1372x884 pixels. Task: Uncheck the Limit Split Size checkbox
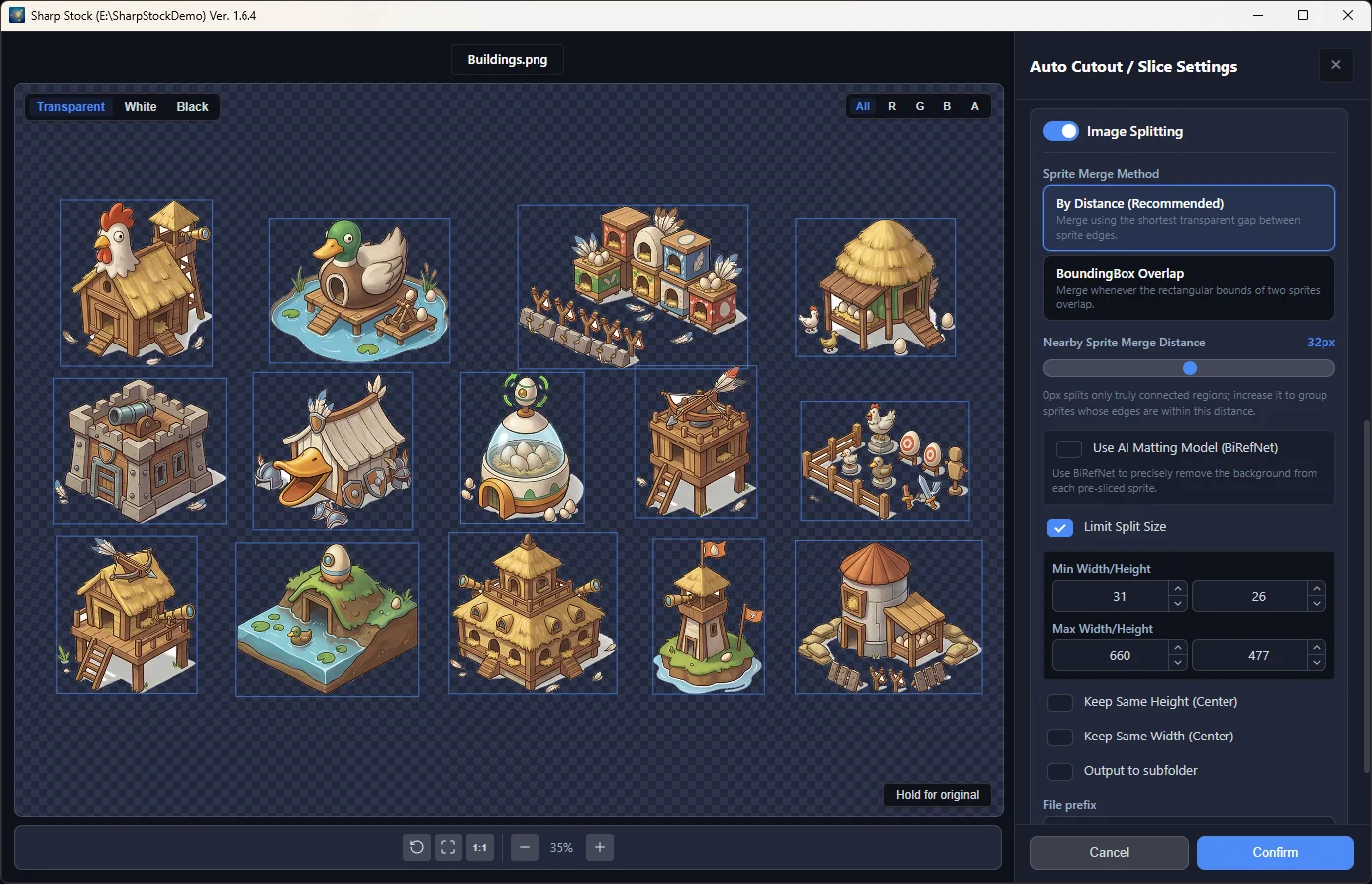[x=1060, y=527]
